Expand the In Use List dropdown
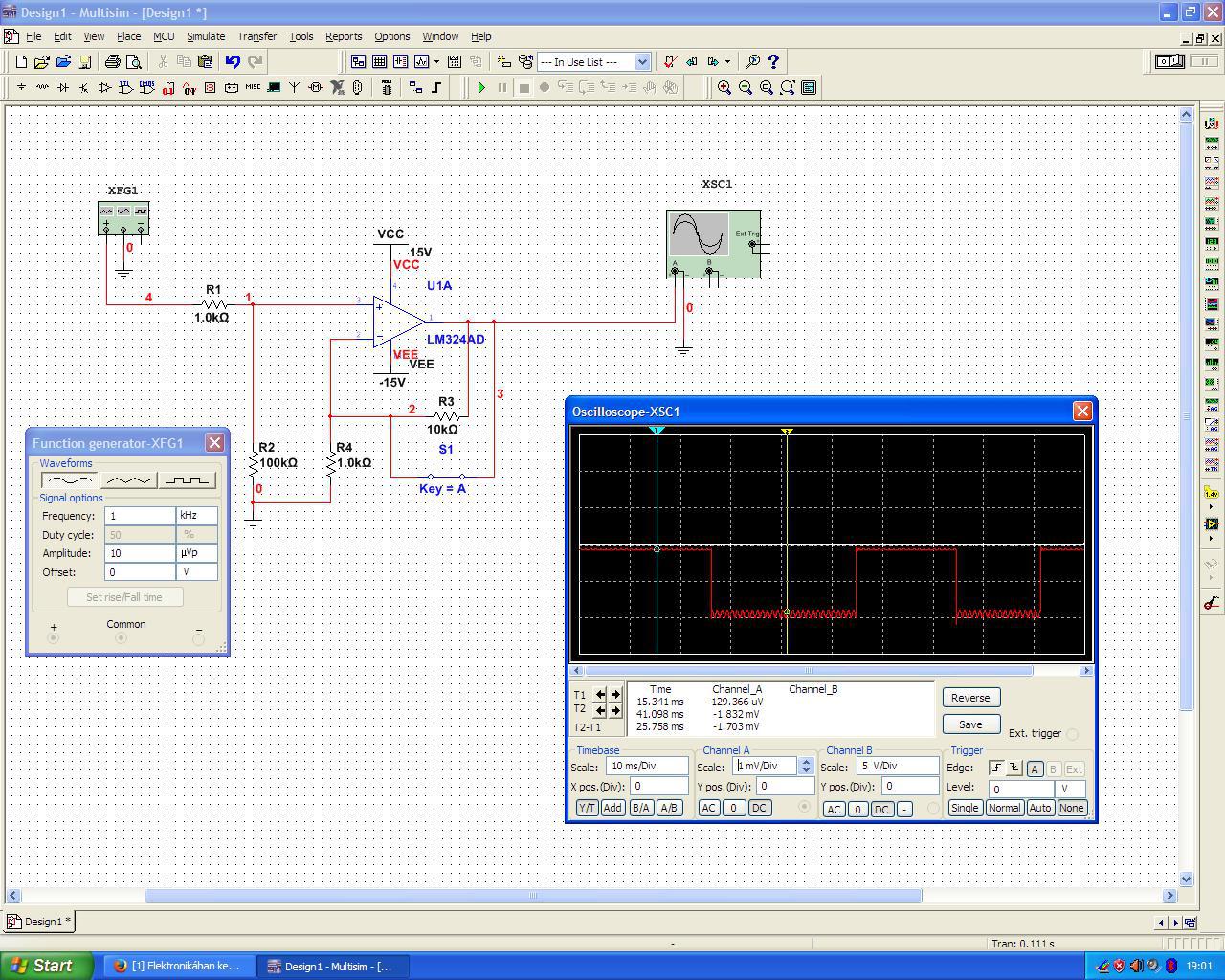The image size is (1225, 980). (642, 61)
